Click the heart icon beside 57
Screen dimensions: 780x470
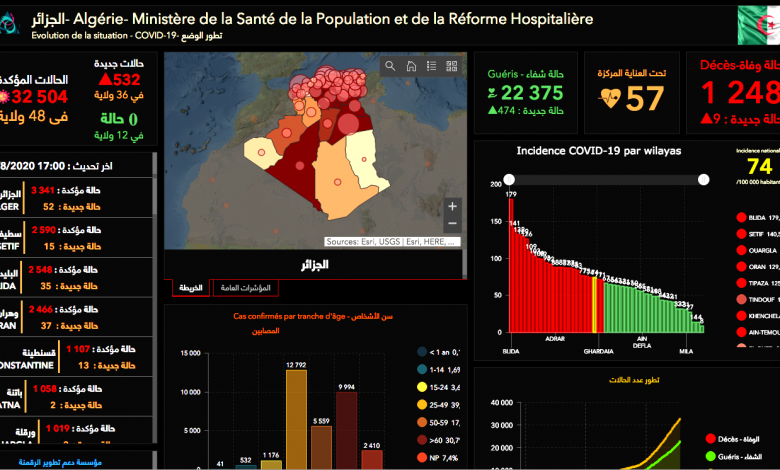coord(610,98)
